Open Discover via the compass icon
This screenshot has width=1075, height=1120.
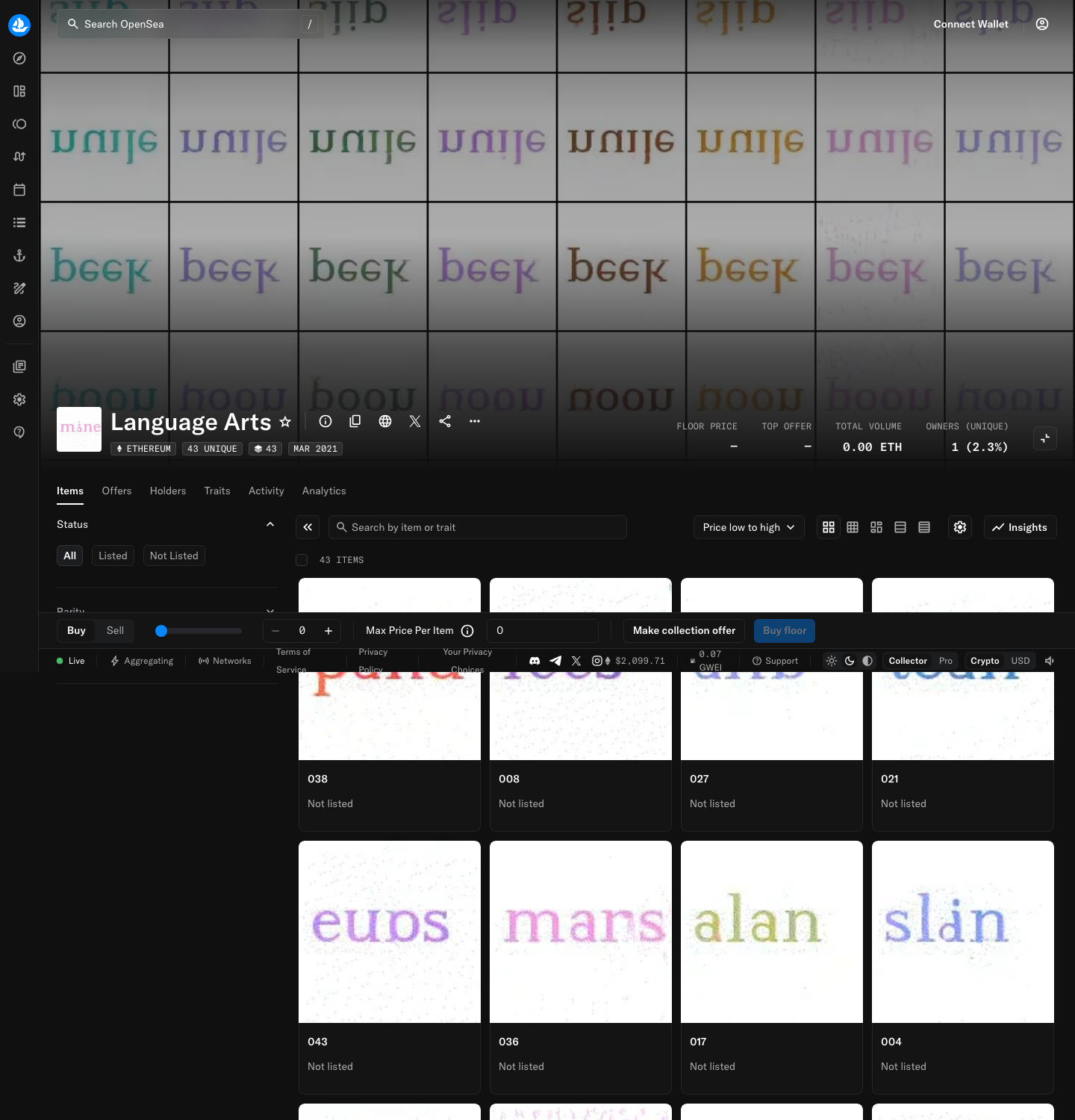pos(19,58)
